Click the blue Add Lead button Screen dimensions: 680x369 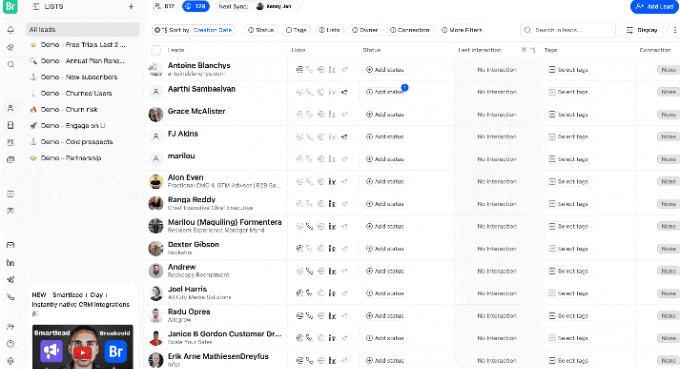[x=654, y=7]
